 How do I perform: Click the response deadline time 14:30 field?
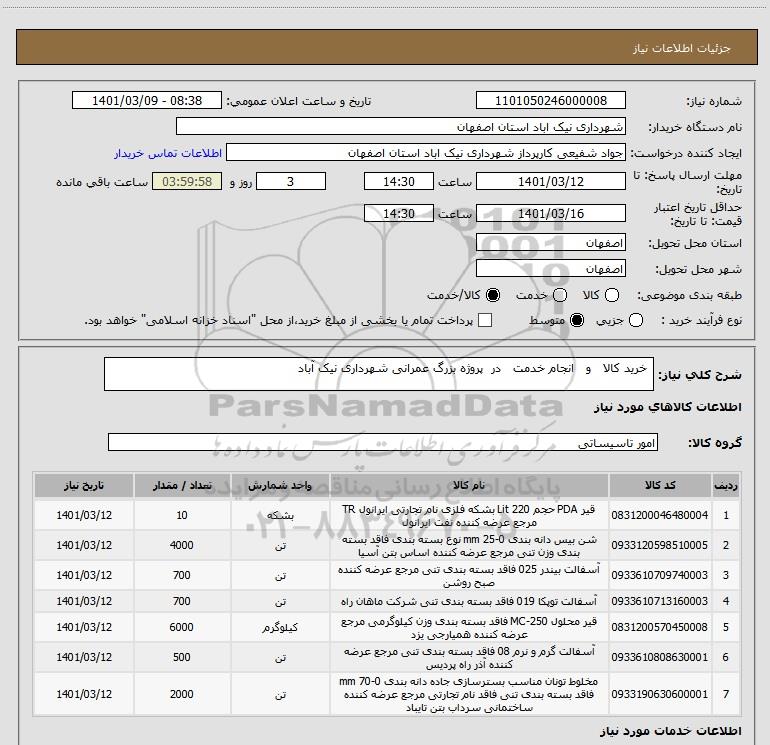399,181
